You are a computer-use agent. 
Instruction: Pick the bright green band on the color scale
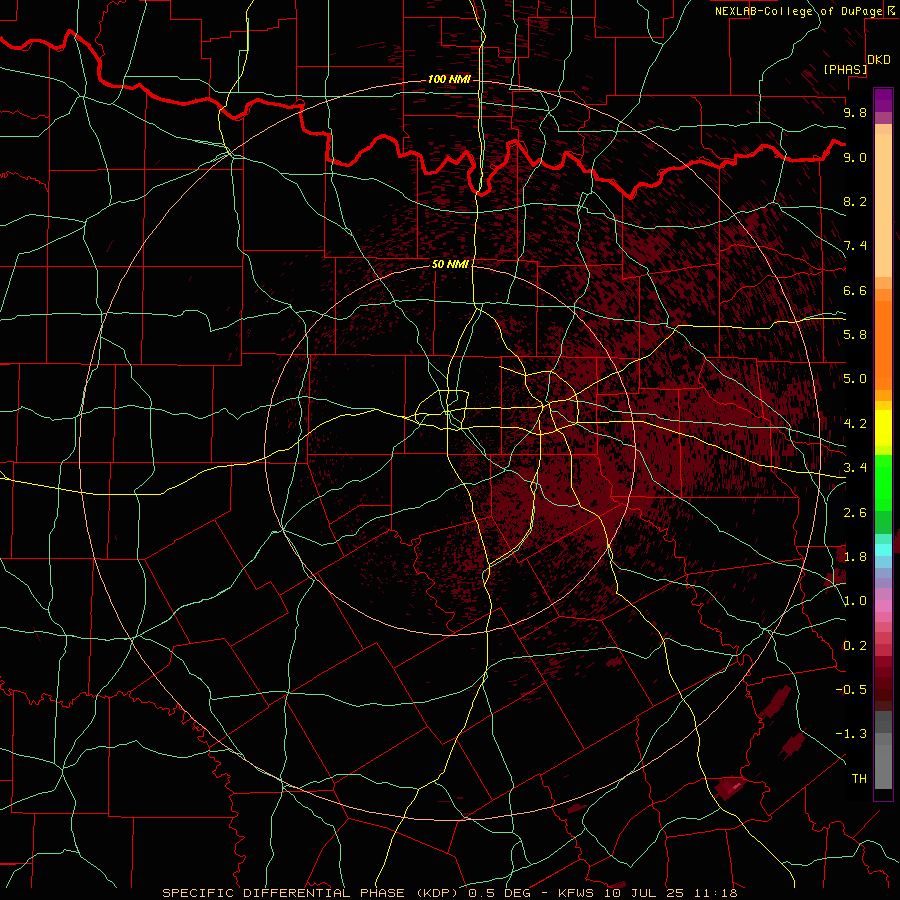coord(883,485)
